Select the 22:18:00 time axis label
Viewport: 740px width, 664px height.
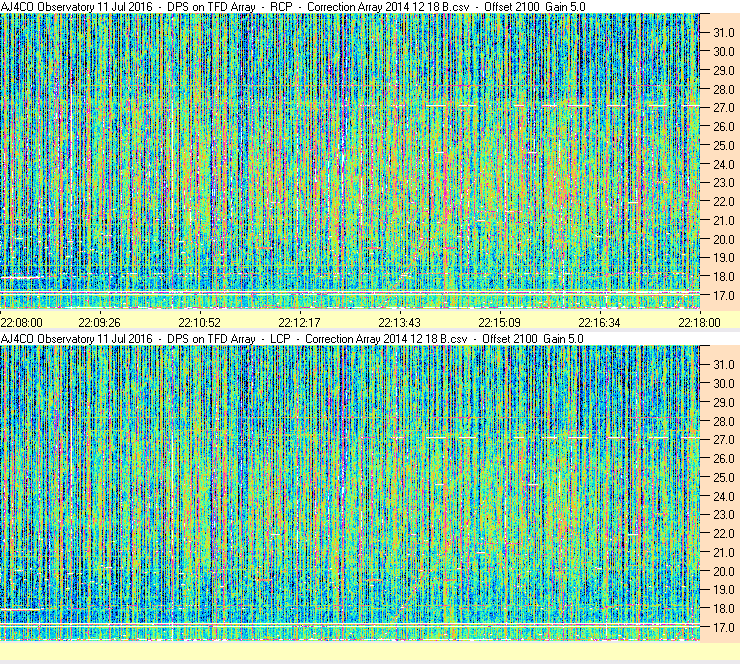(x=699, y=322)
